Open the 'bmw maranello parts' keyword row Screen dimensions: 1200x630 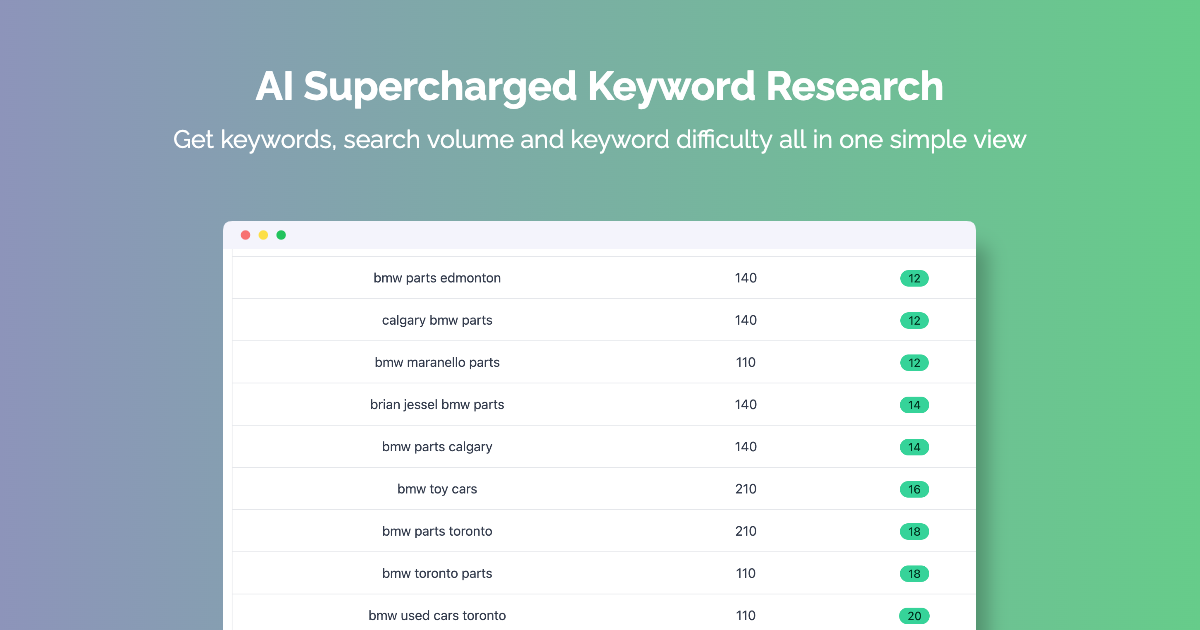(437, 363)
